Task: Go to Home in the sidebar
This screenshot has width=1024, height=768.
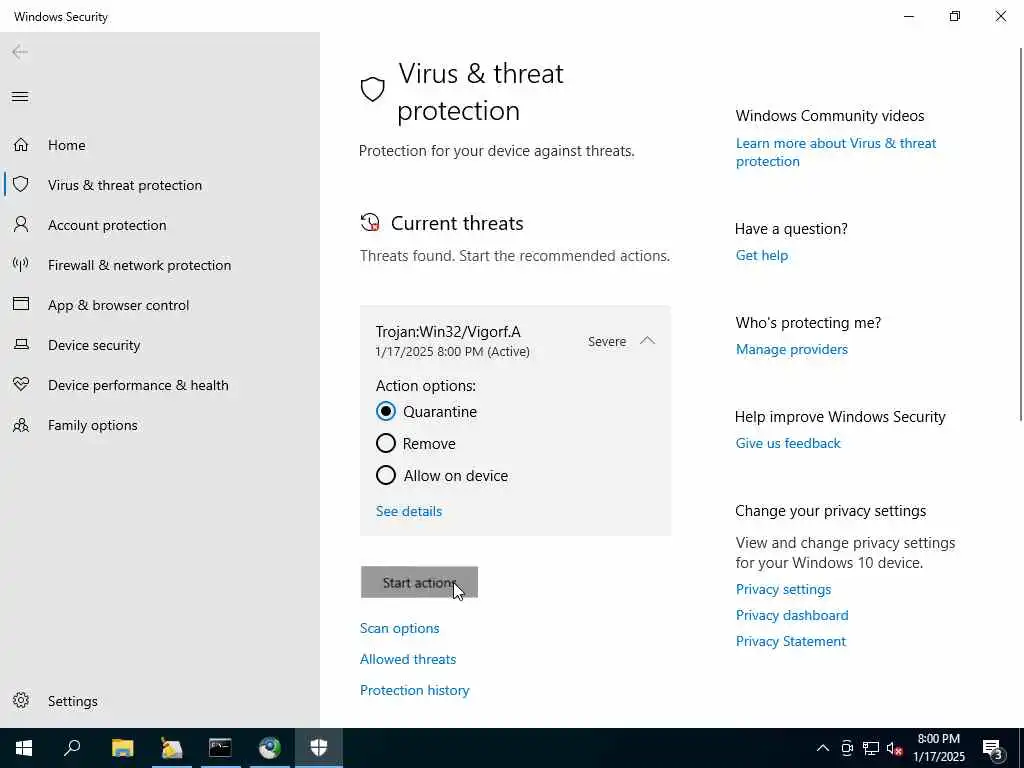Action: coord(67,145)
